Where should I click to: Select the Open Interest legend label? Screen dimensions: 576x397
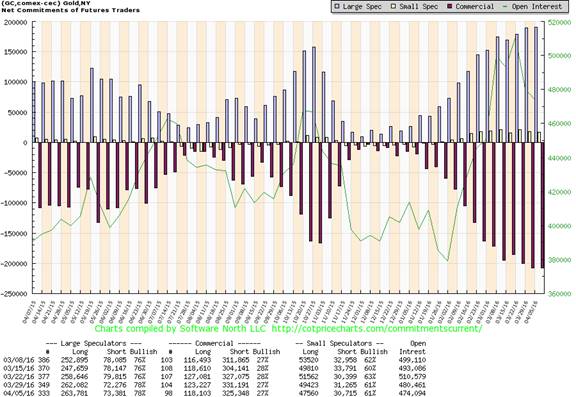click(x=537, y=6)
